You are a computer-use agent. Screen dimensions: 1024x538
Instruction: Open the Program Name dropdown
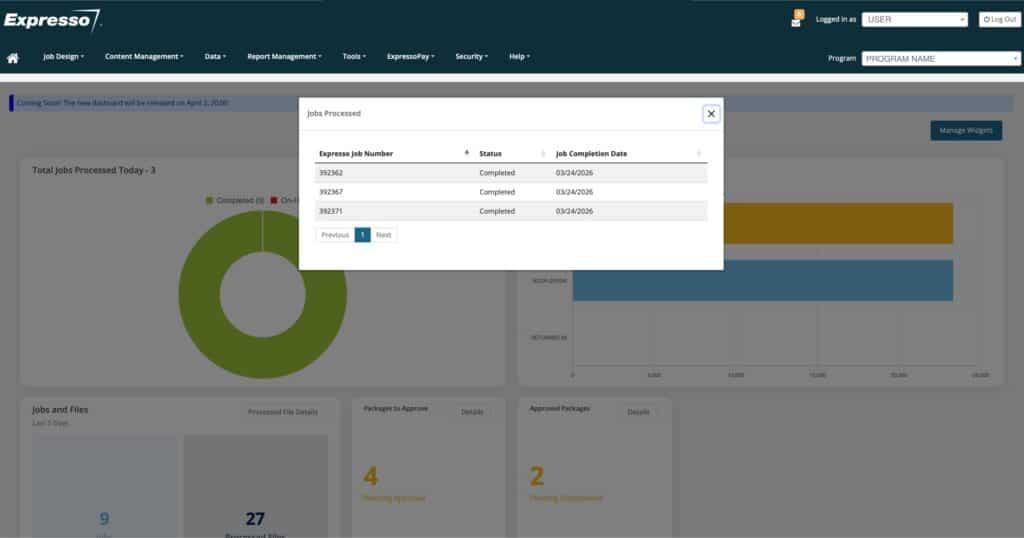[940, 58]
